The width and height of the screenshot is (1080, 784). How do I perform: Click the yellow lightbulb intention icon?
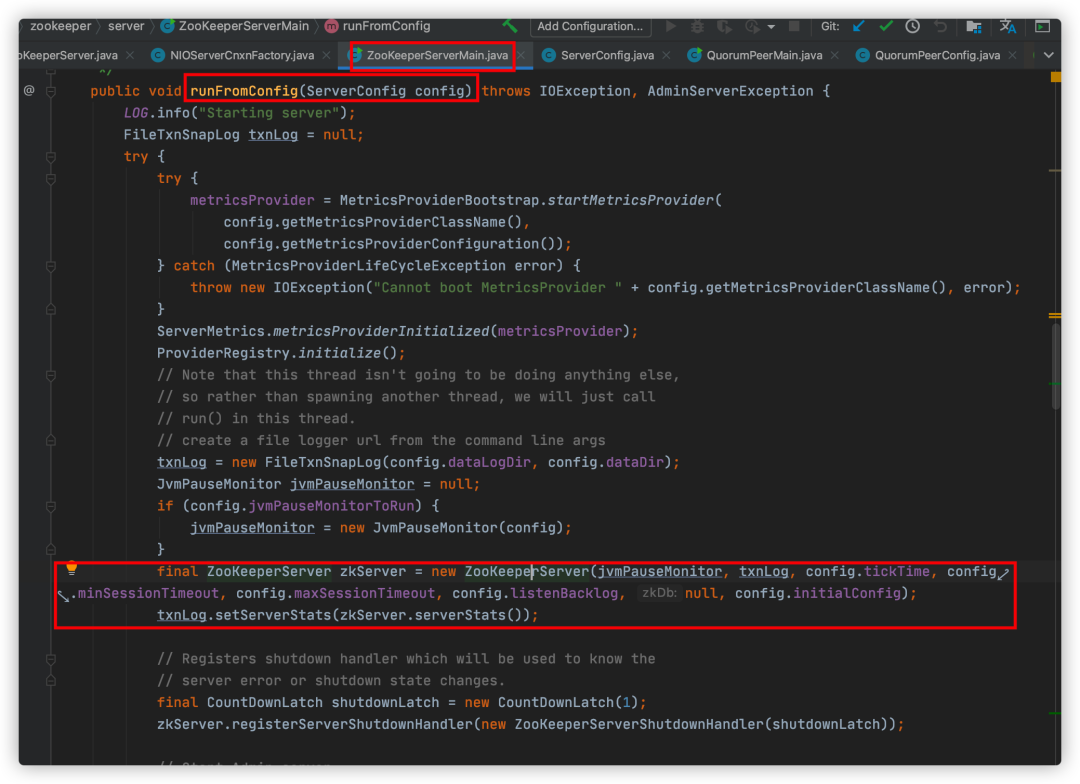pos(72,569)
